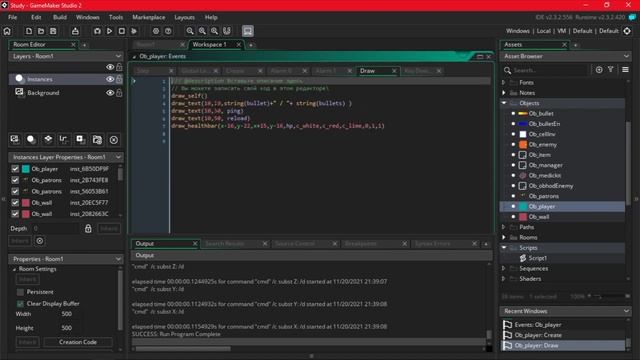The image size is (640, 360).
Task: Open the Layouts menu
Action: pos(184,17)
